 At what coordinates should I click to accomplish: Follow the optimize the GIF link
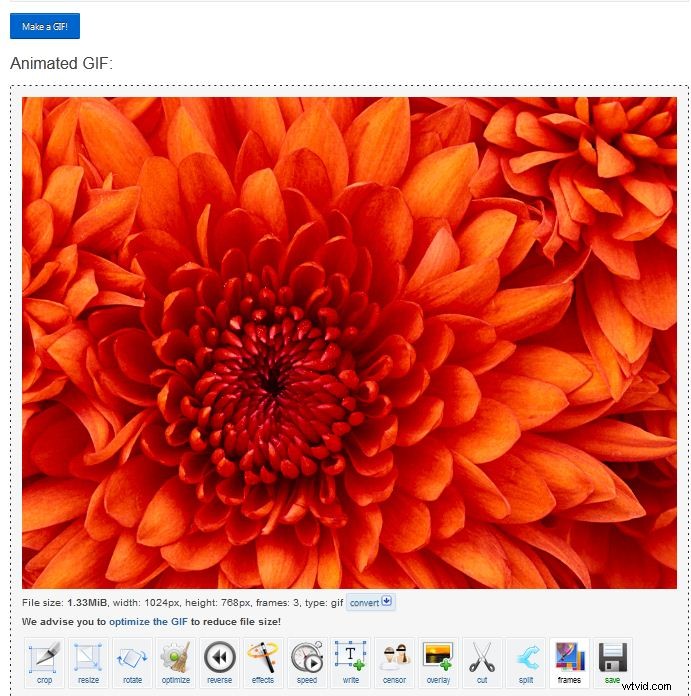coord(148,622)
